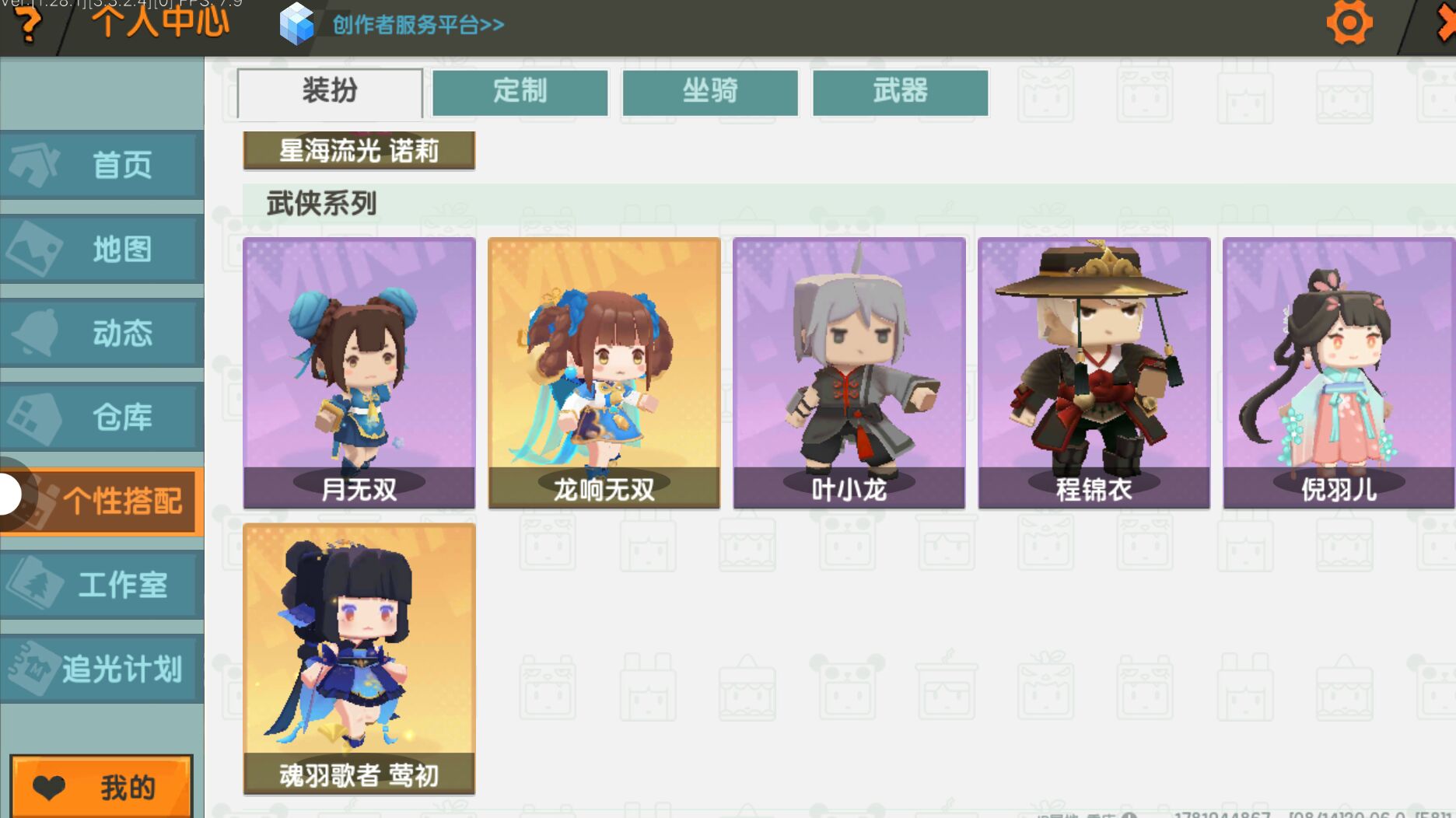Open the 首页 home sidebar item

point(102,165)
